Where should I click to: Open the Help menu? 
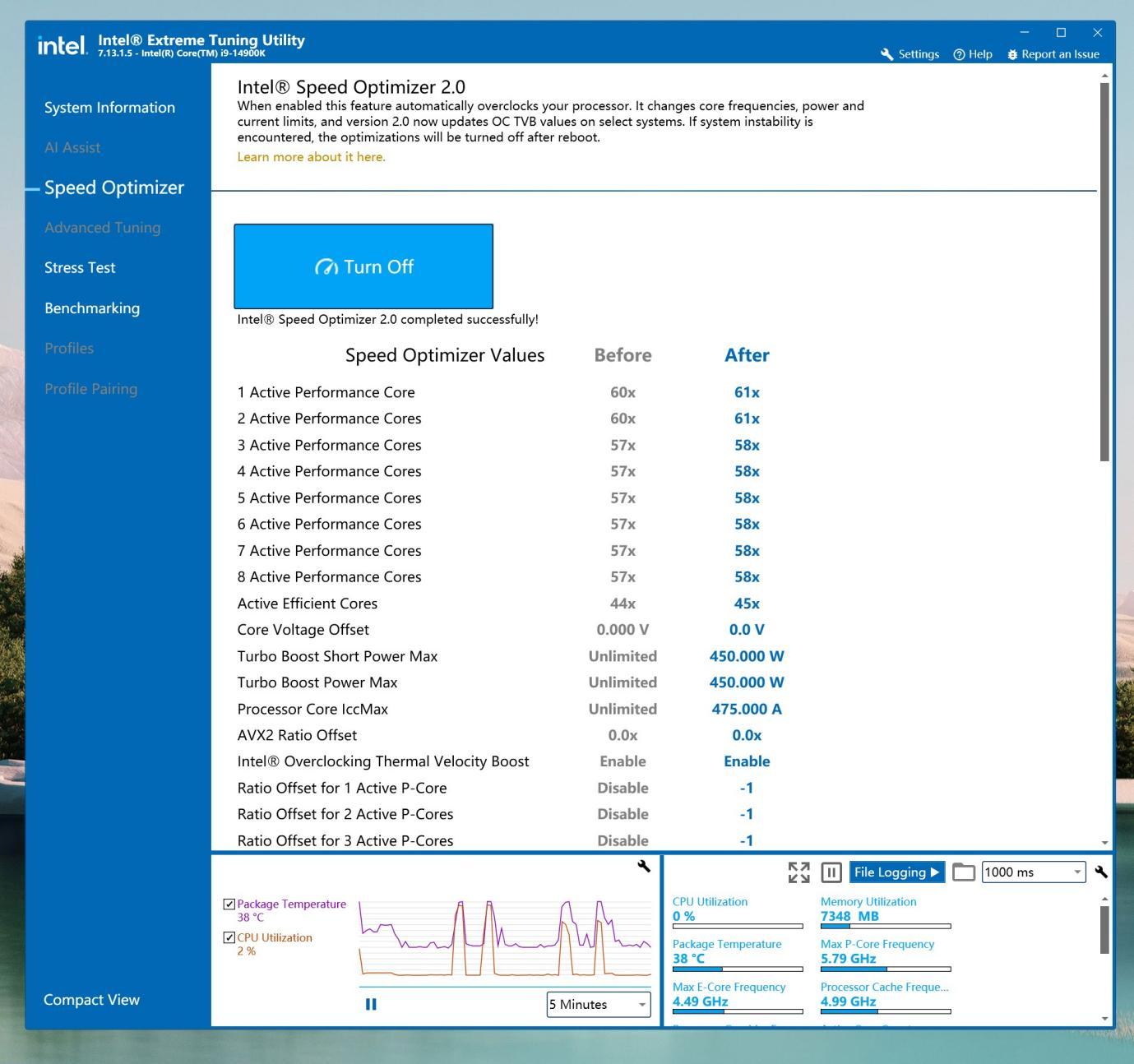tap(973, 54)
